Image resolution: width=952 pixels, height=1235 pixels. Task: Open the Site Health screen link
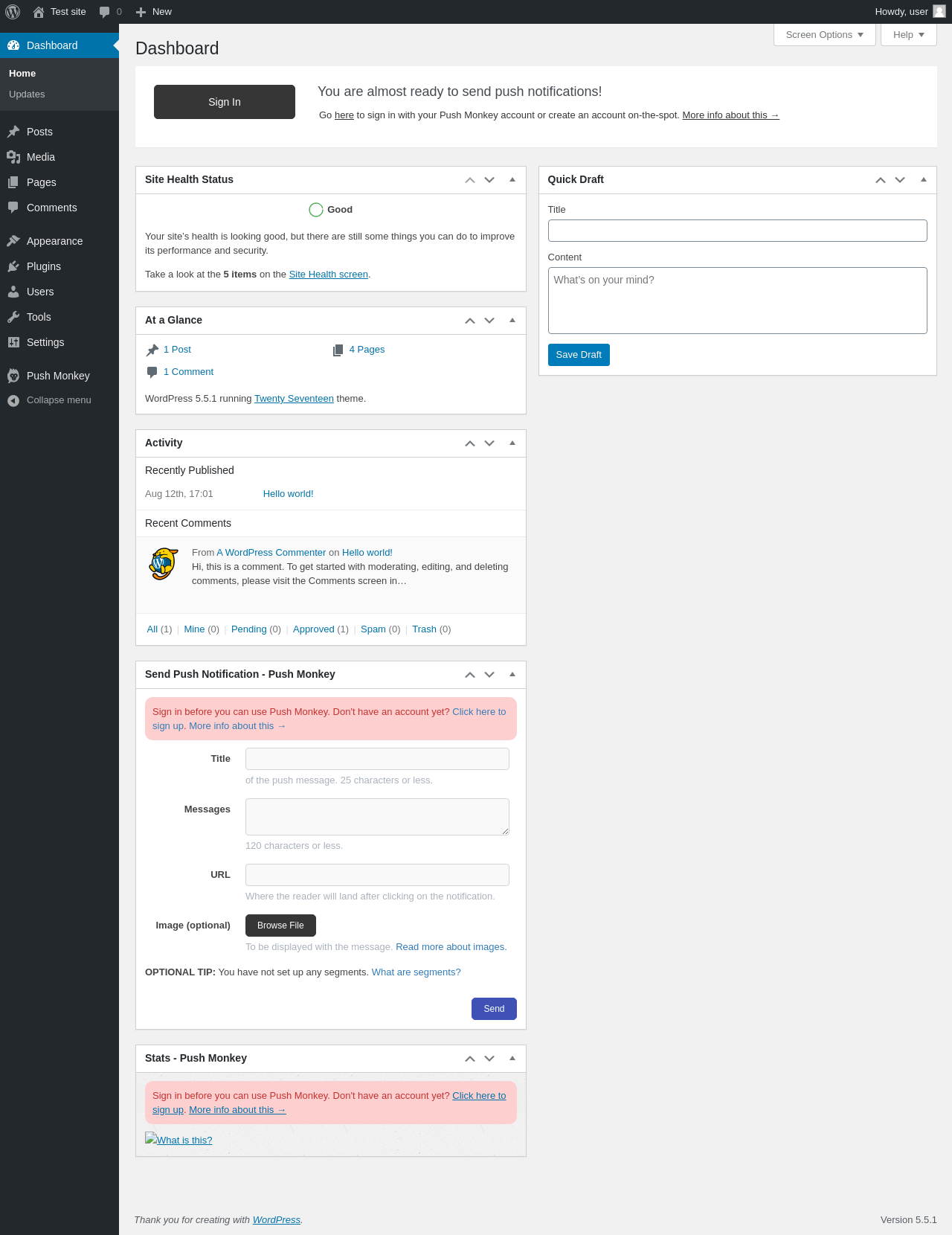point(329,275)
